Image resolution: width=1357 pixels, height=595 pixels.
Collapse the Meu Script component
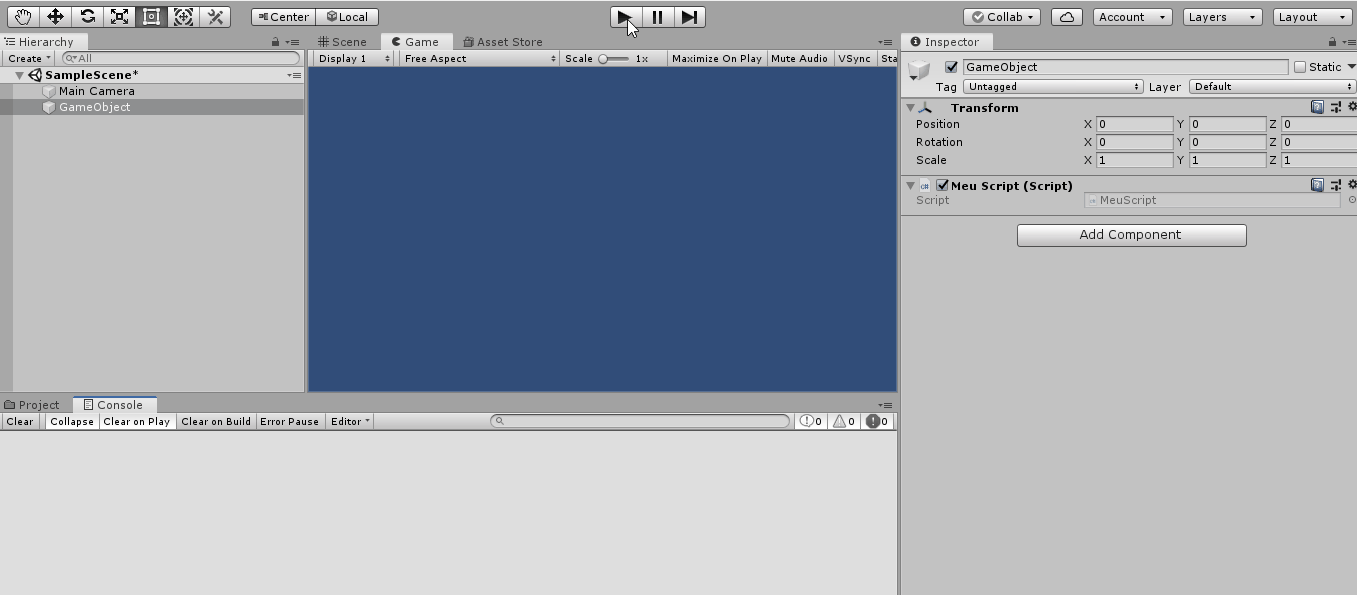click(910, 185)
